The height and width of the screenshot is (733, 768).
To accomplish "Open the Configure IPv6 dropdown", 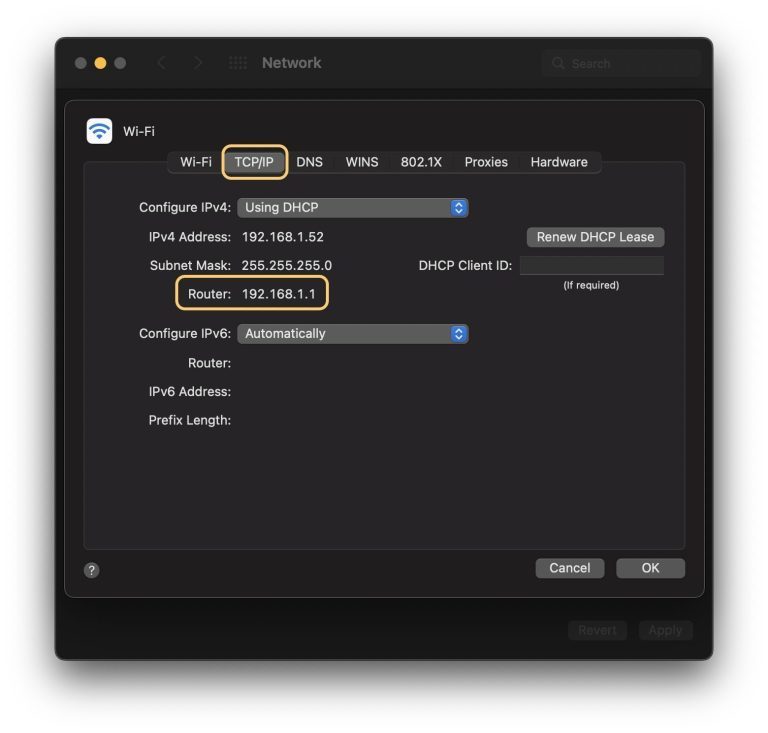I will coord(353,333).
